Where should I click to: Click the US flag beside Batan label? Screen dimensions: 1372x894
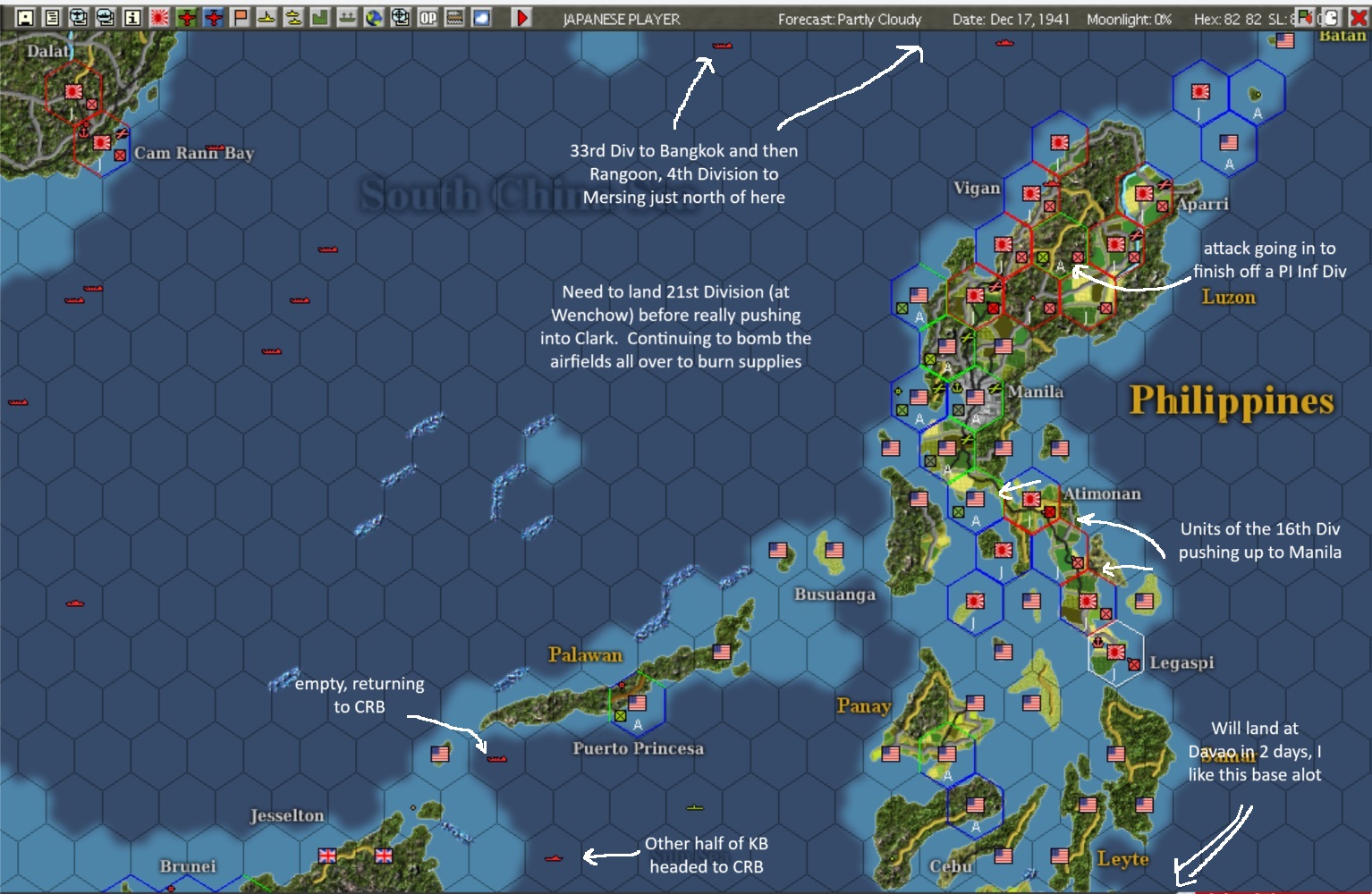tap(1285, 40)
